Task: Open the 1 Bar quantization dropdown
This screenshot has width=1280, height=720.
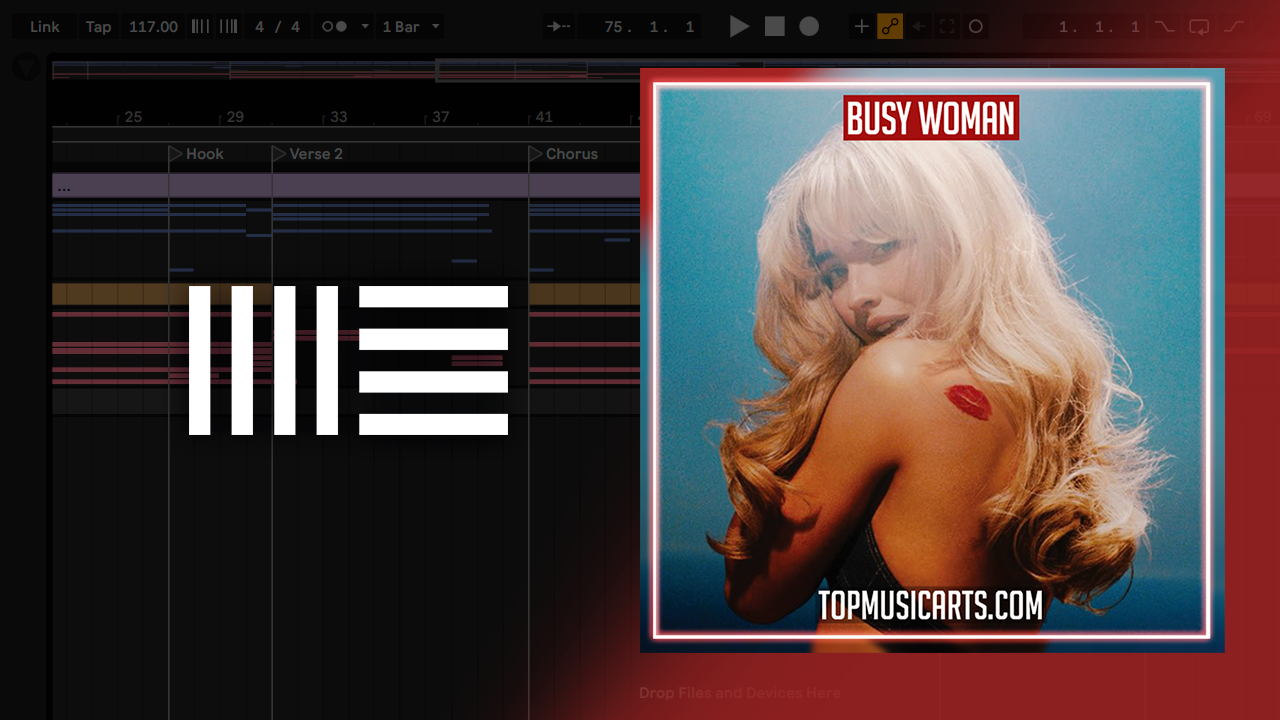Action: click(x=410, y=27)
